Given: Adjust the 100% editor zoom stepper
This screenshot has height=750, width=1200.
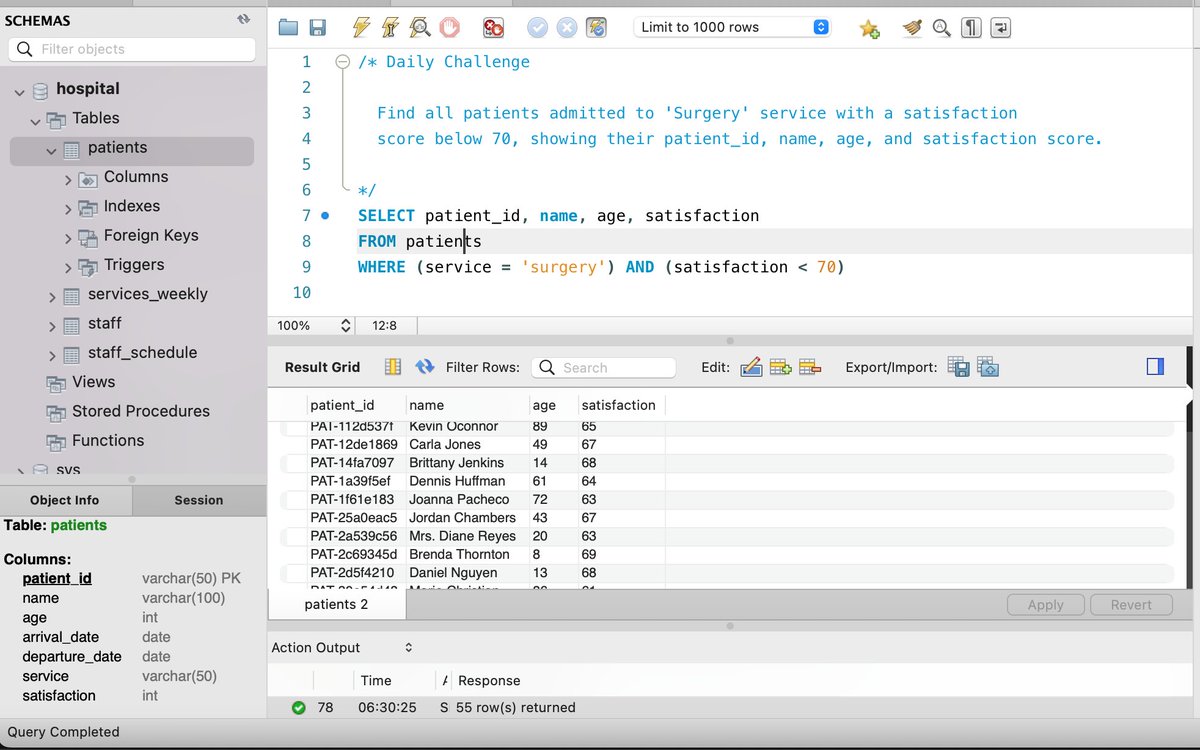Looking at the screenshot, I should (x=346, y=326).
